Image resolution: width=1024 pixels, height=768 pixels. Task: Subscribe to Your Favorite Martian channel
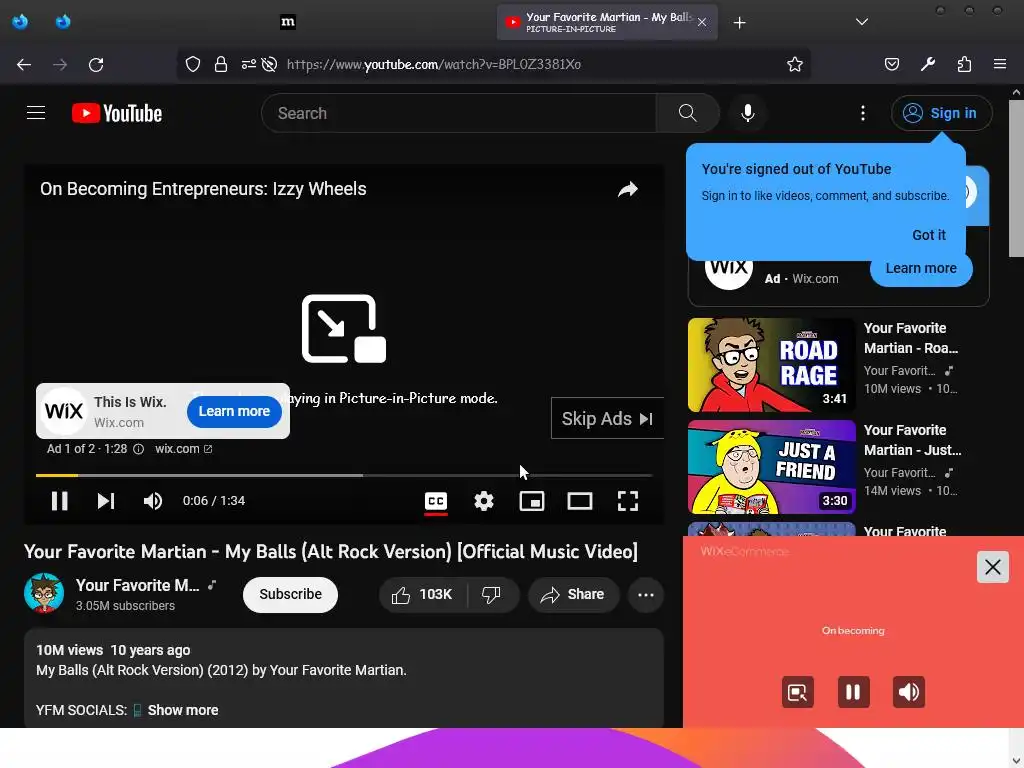tap(291, 594)
